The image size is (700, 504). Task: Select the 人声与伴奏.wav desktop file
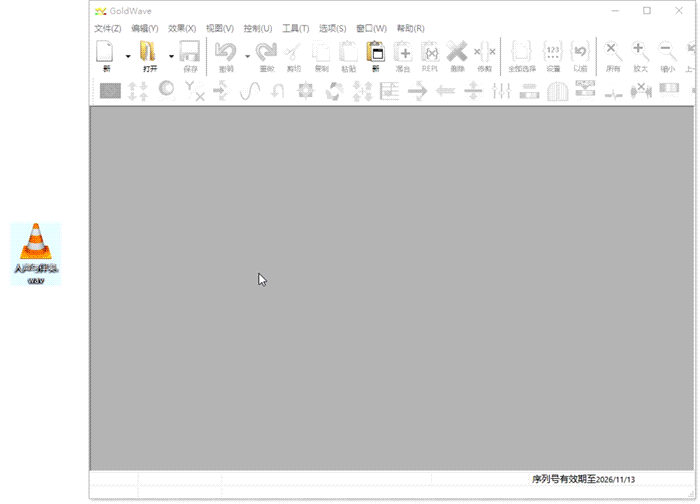(x=36, y=254)
